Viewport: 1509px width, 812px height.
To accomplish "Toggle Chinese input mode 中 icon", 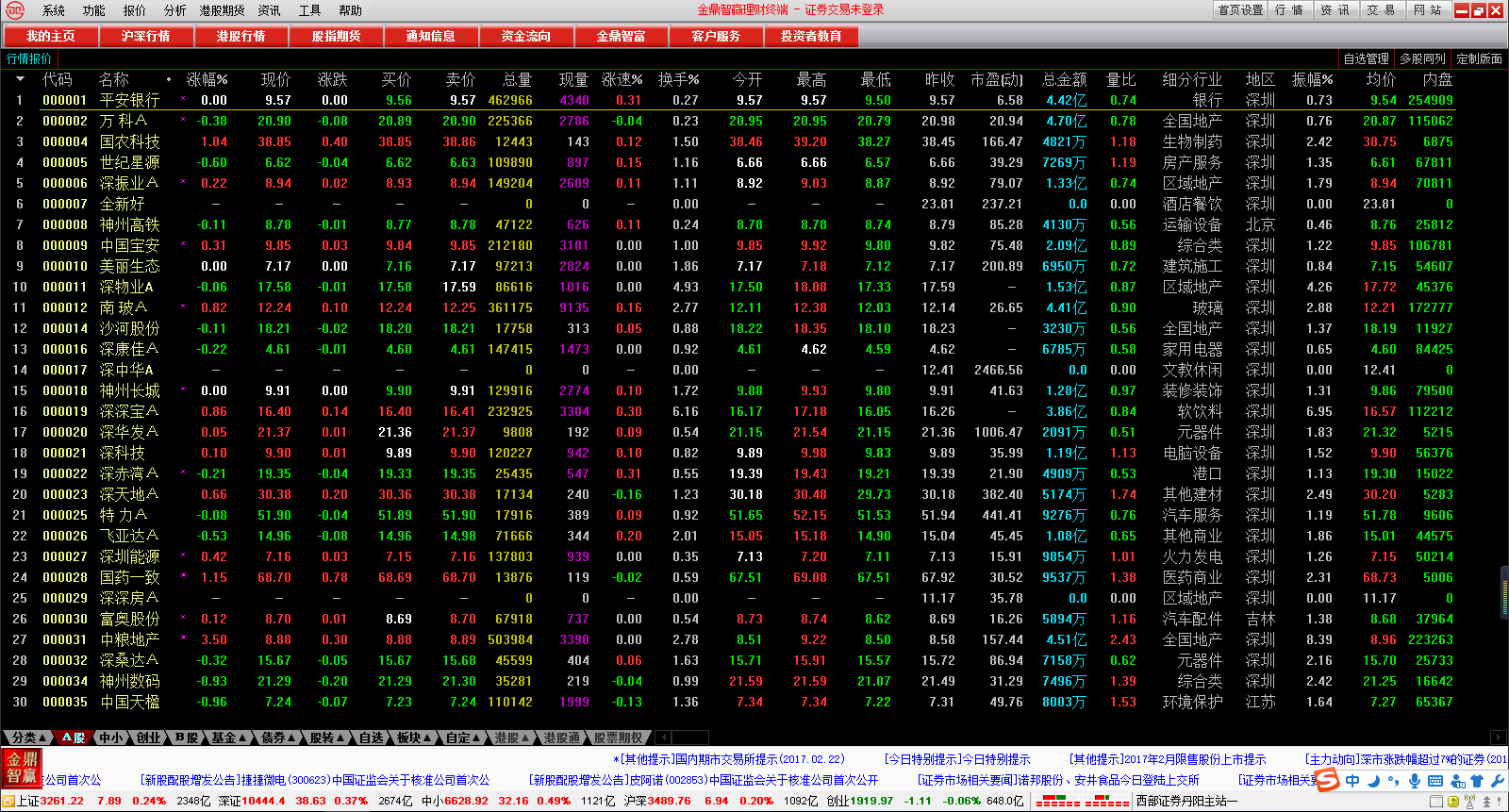I will point(1352,781).
